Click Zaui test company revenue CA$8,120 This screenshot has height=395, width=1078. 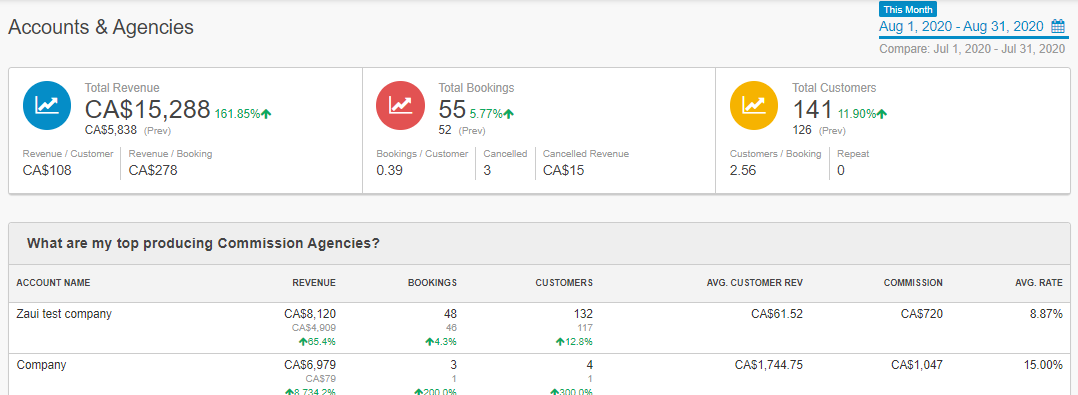coord(310,314)
